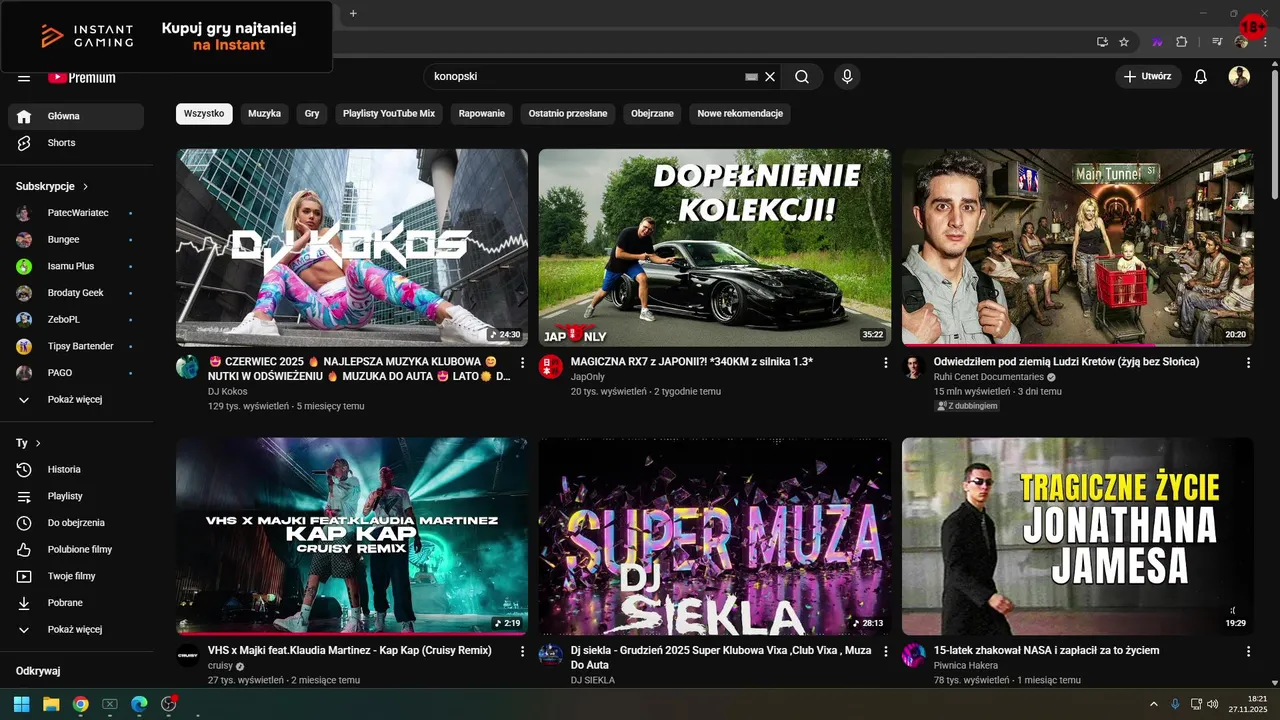Open a new browser tab
Viewport: 1280px width, 720px height.
tap(353, 13)
